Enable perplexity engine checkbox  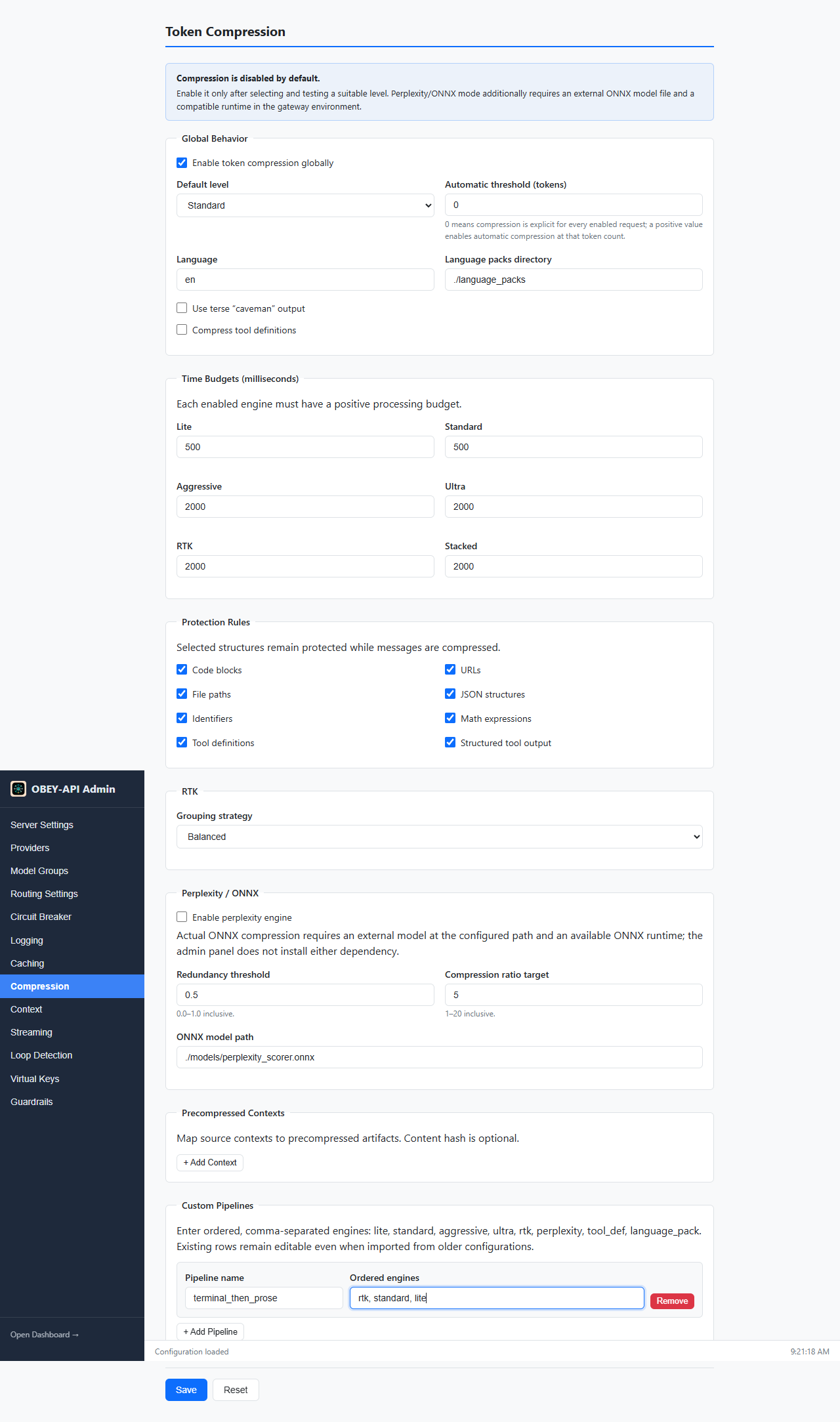pyautogui.click(x=182, y=917)
